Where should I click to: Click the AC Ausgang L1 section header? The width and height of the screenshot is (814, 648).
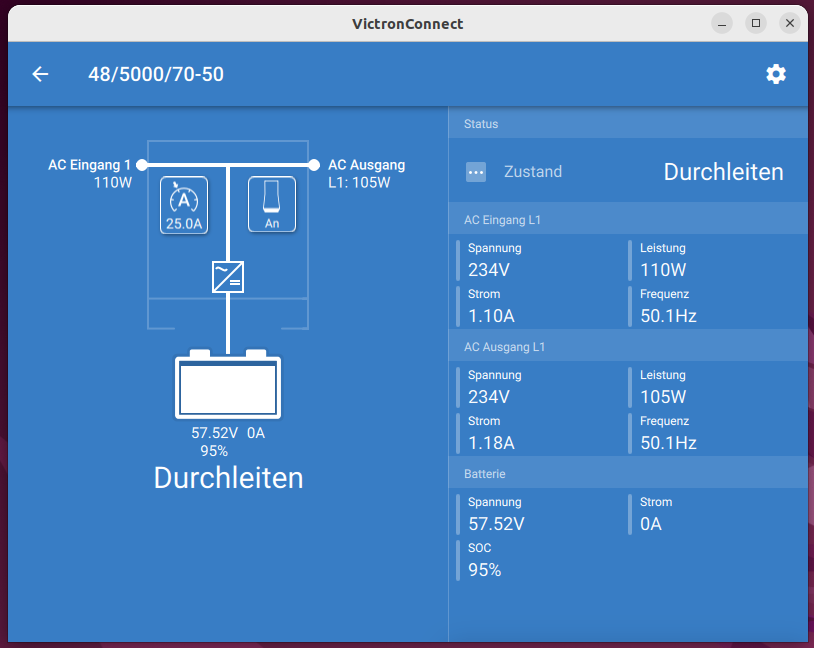(x=628, y=346)
